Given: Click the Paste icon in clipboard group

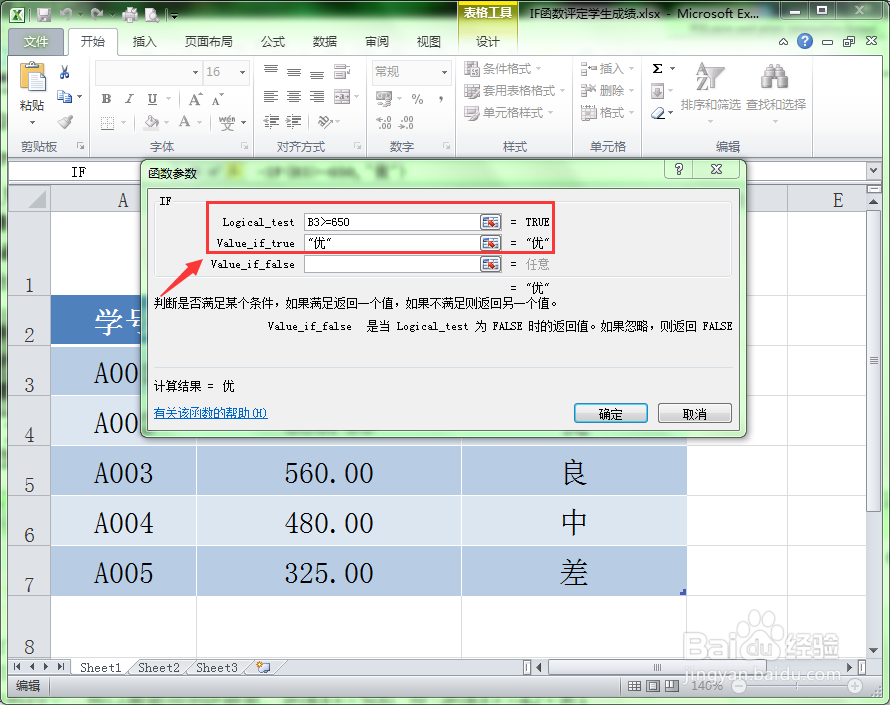Looking at the screenshot, I should (x=32, y=78).
